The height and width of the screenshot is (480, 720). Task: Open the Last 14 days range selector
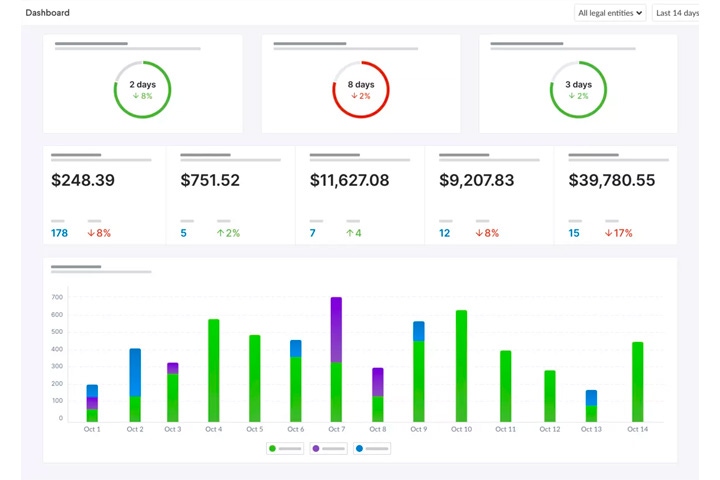pyautogui.click(x=676, y=13)
